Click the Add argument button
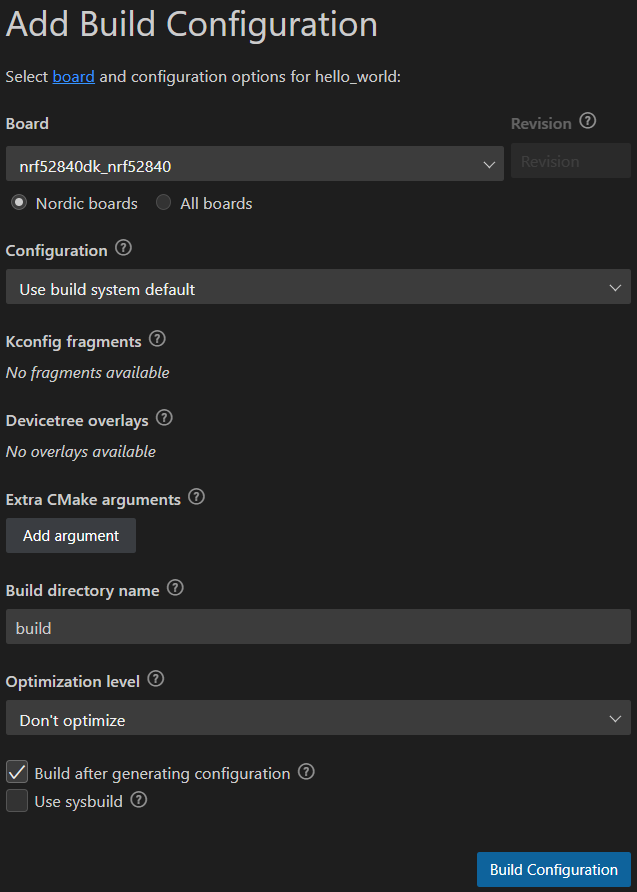 click(71, 535)
